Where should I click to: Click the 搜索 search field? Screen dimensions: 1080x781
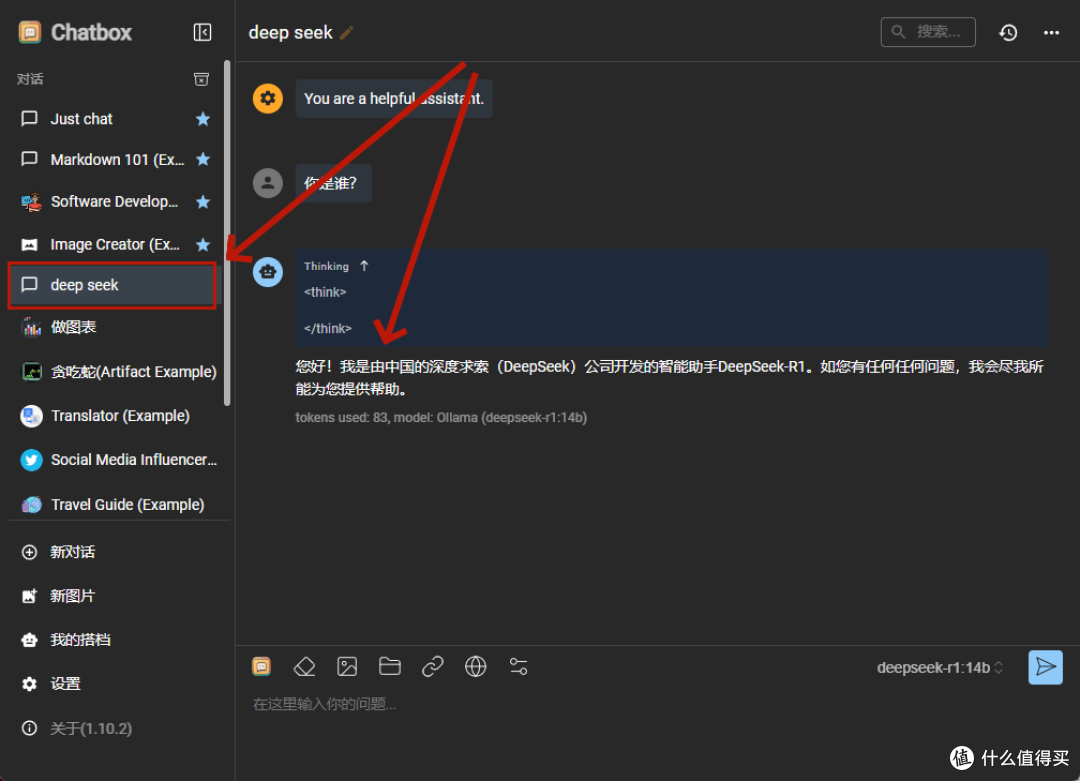[x=928, y=32]
